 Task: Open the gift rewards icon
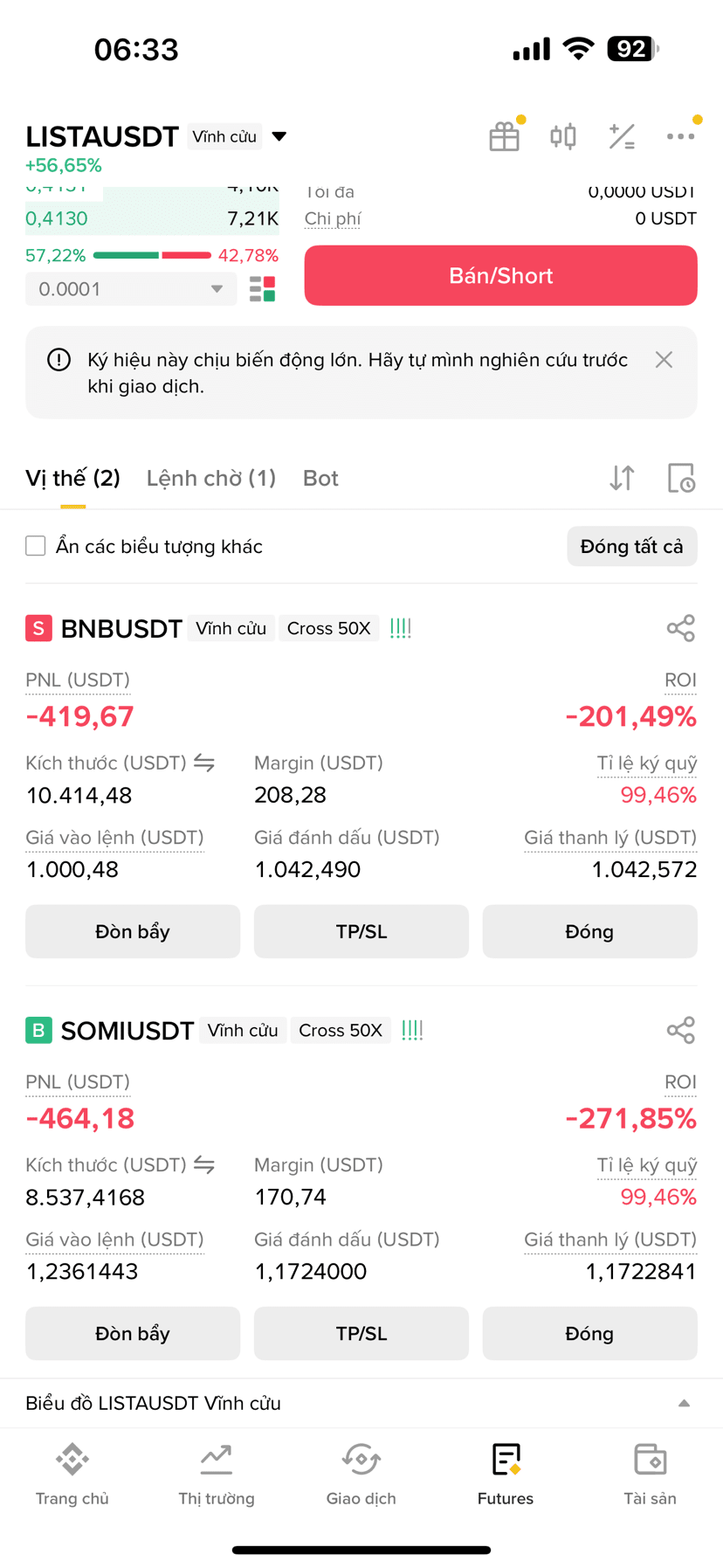(x=505, y=136)
